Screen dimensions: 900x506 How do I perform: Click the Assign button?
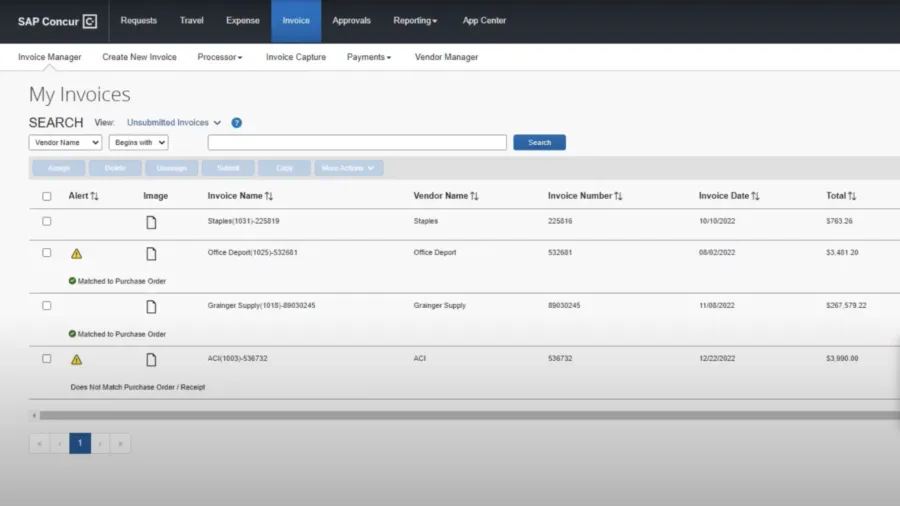[59, 168]
